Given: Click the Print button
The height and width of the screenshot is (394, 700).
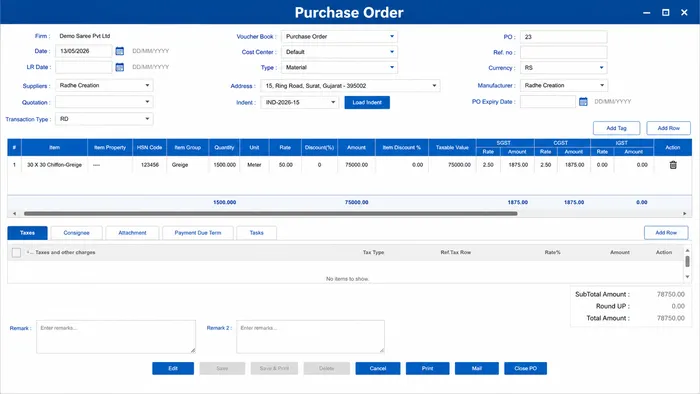Looking at the screenshot, I should (427, 369).
